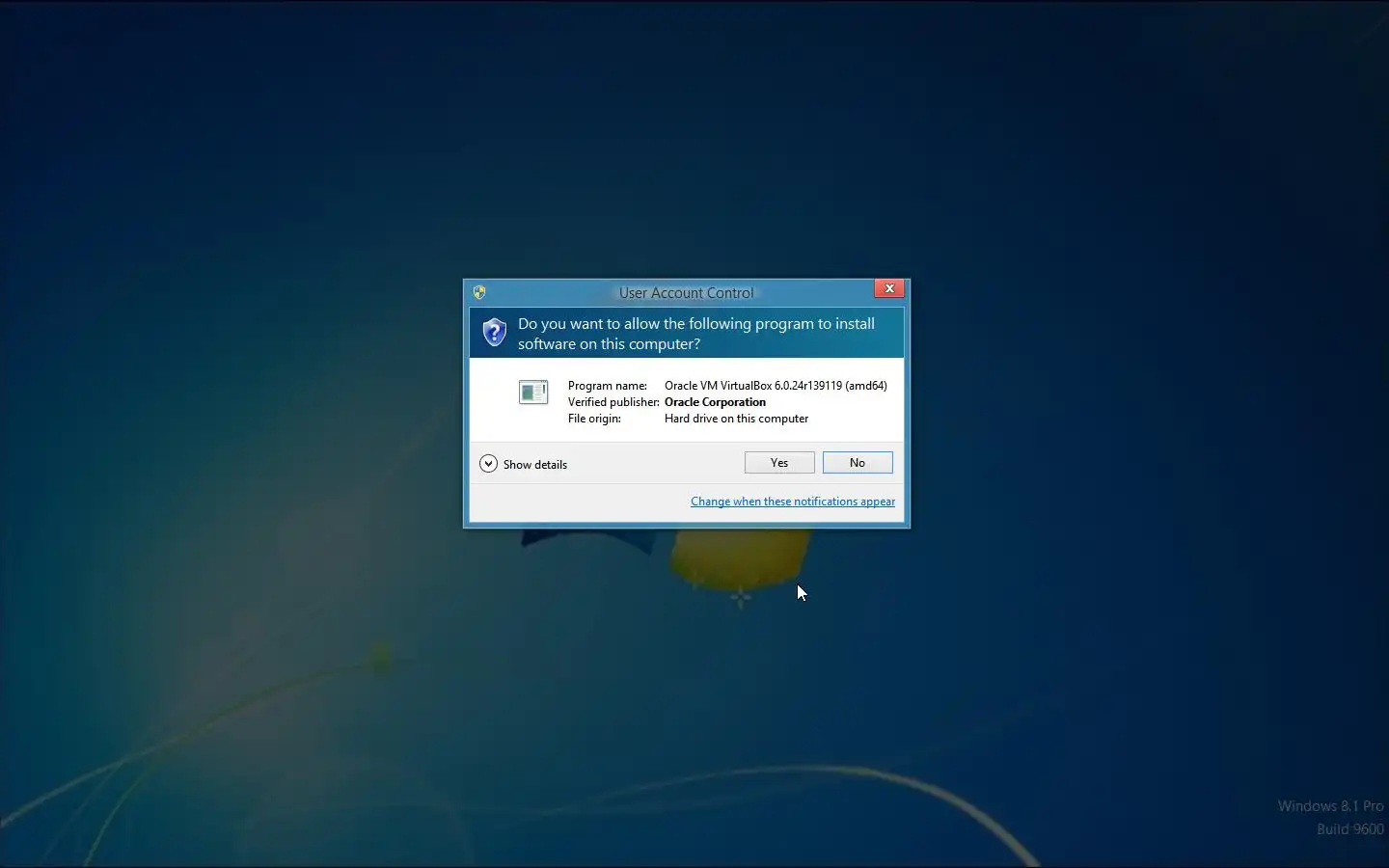Image resolution: width=1389 pixels, height=868 pixels.
Task: Click Yes to allow VirtualBox installation
Action: tap(779, 463)
